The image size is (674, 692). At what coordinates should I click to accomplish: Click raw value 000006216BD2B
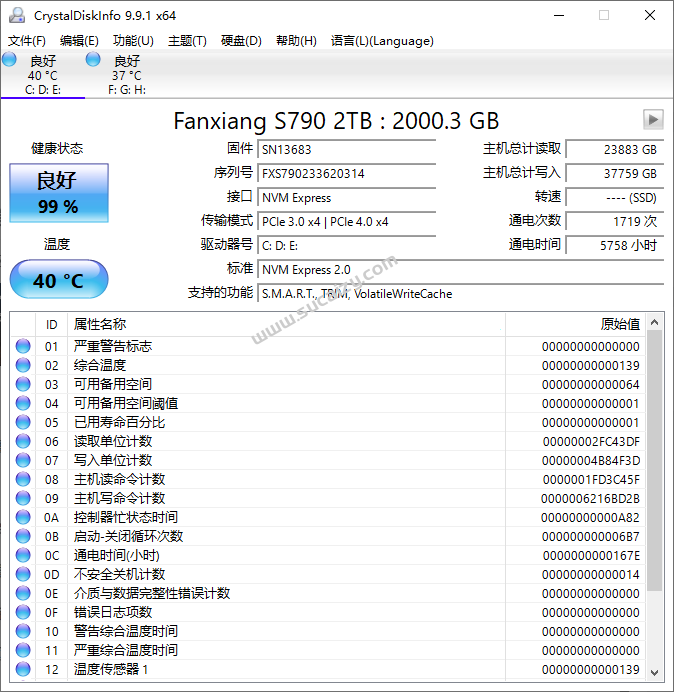pyautogui.click(x=591, y=498)
